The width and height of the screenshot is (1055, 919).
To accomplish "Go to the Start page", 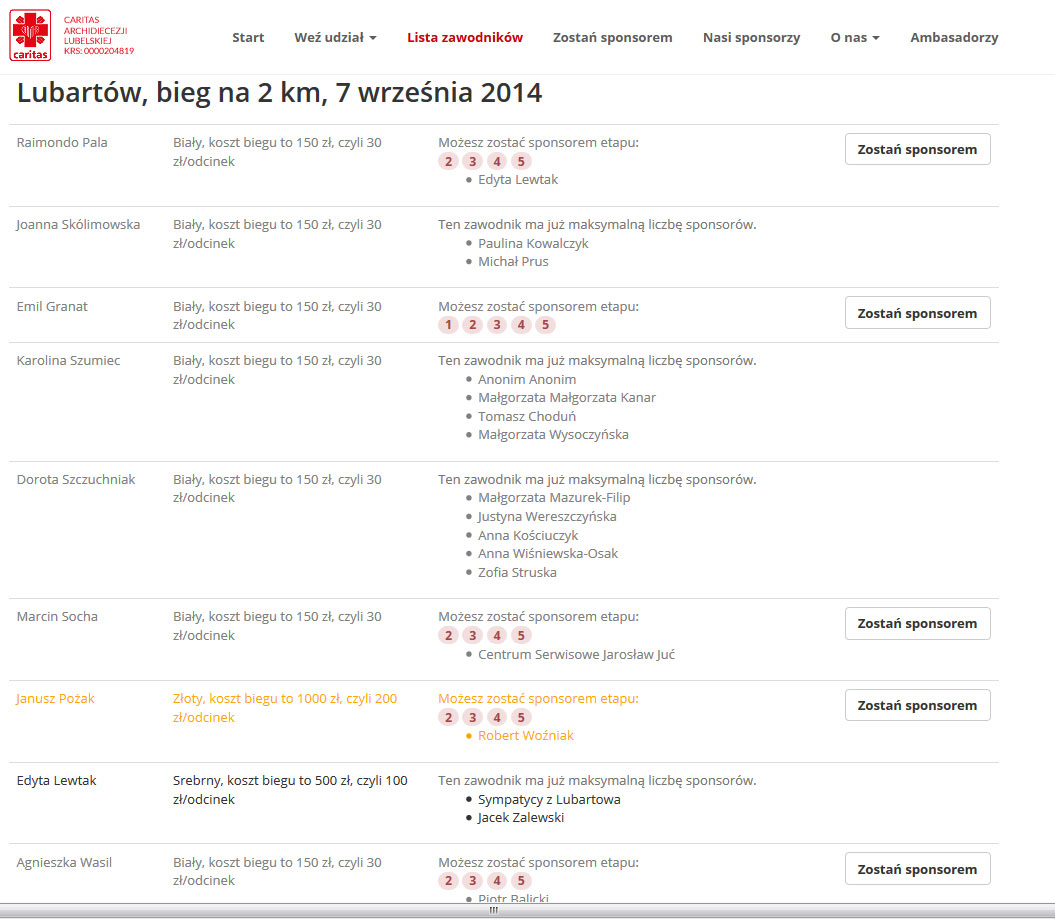I will [248, 38].
